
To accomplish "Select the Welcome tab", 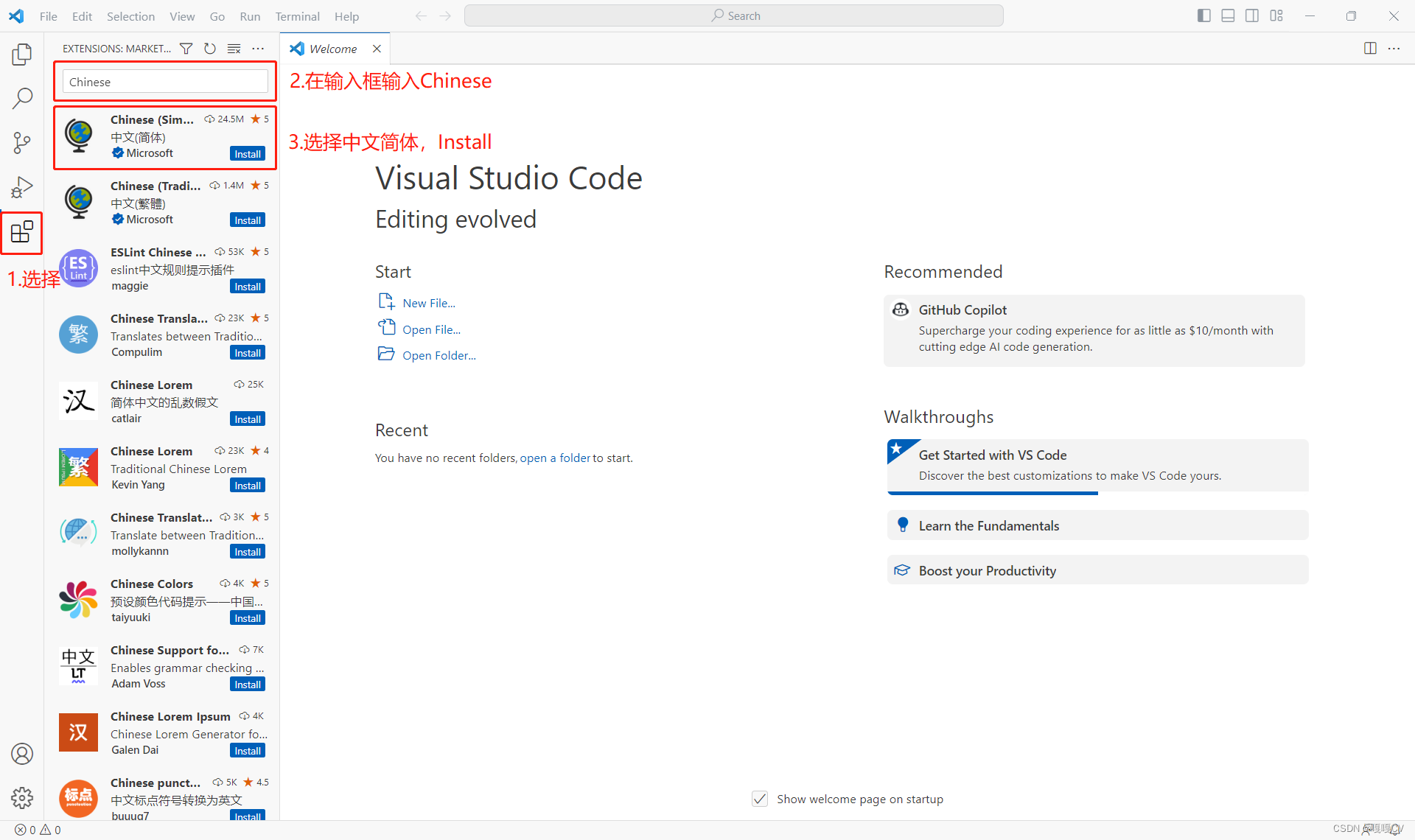I will tap(332, 49).
